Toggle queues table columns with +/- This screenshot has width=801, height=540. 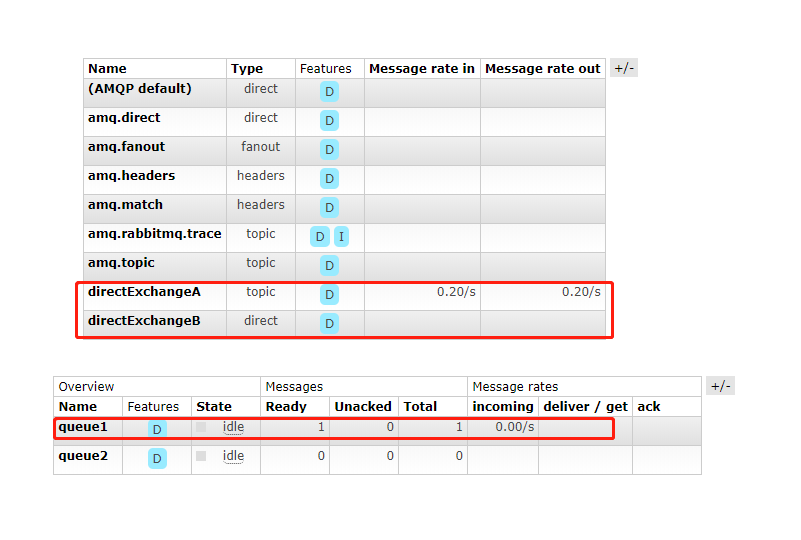721,386
